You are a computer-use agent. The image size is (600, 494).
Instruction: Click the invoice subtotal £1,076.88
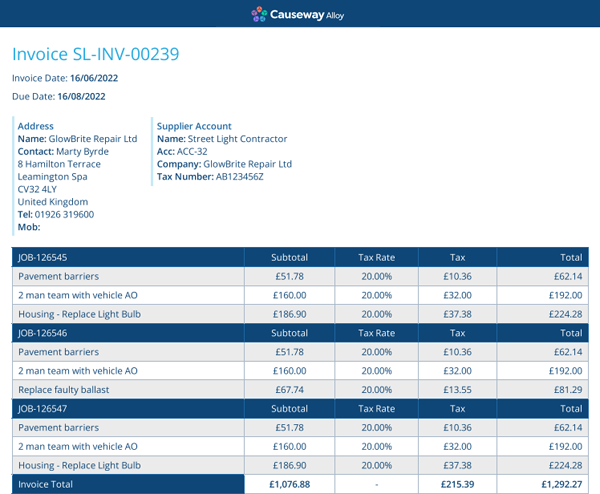point(289,484)
